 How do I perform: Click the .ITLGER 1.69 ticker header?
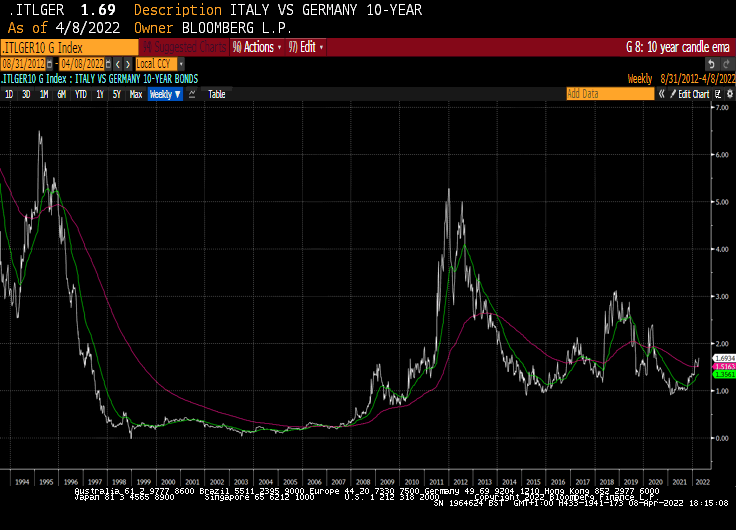tap(62, 10)
